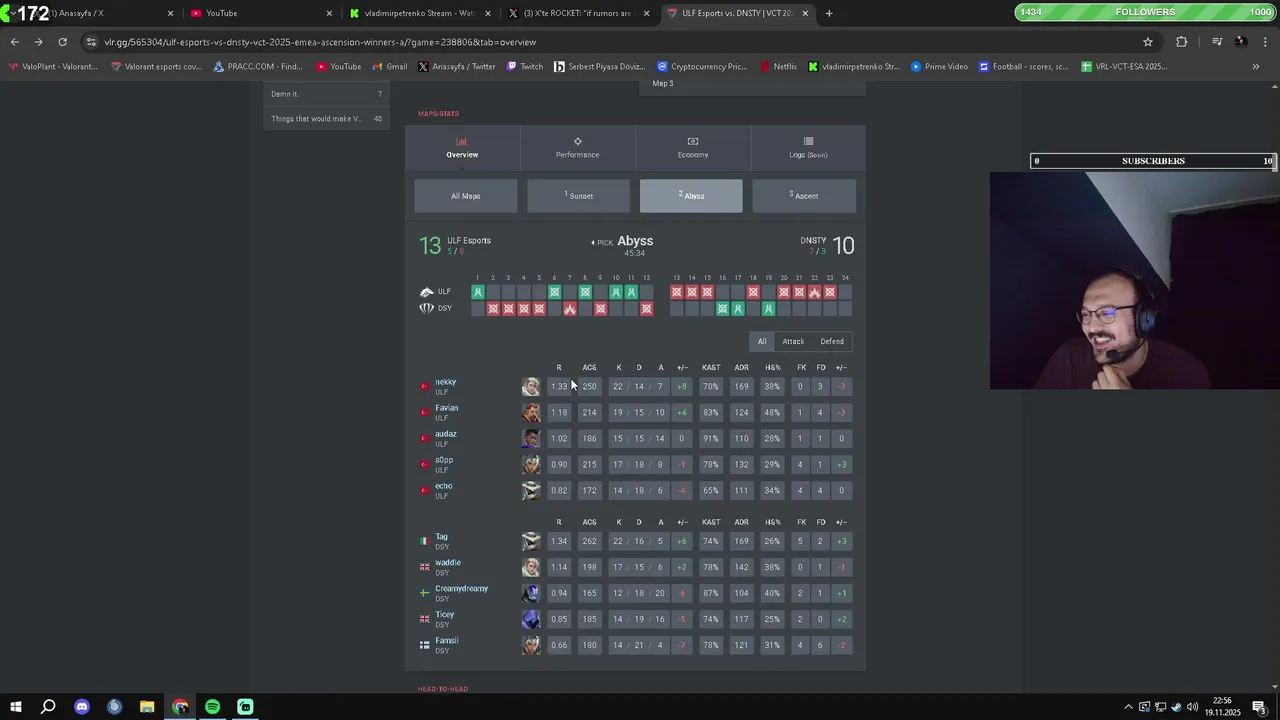Open the Gmail bookmark

(389, 67)
